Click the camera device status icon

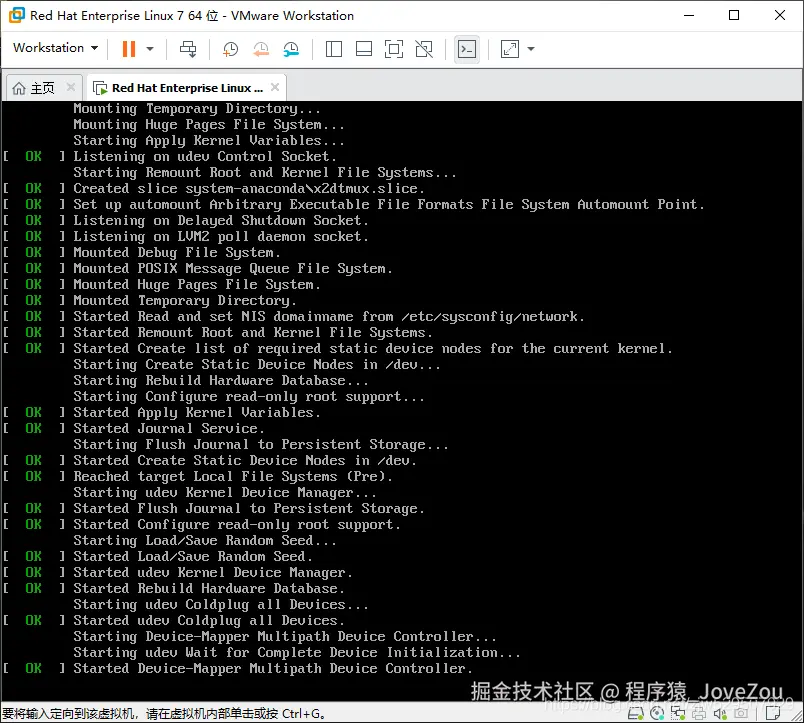[x=741, y=713]
